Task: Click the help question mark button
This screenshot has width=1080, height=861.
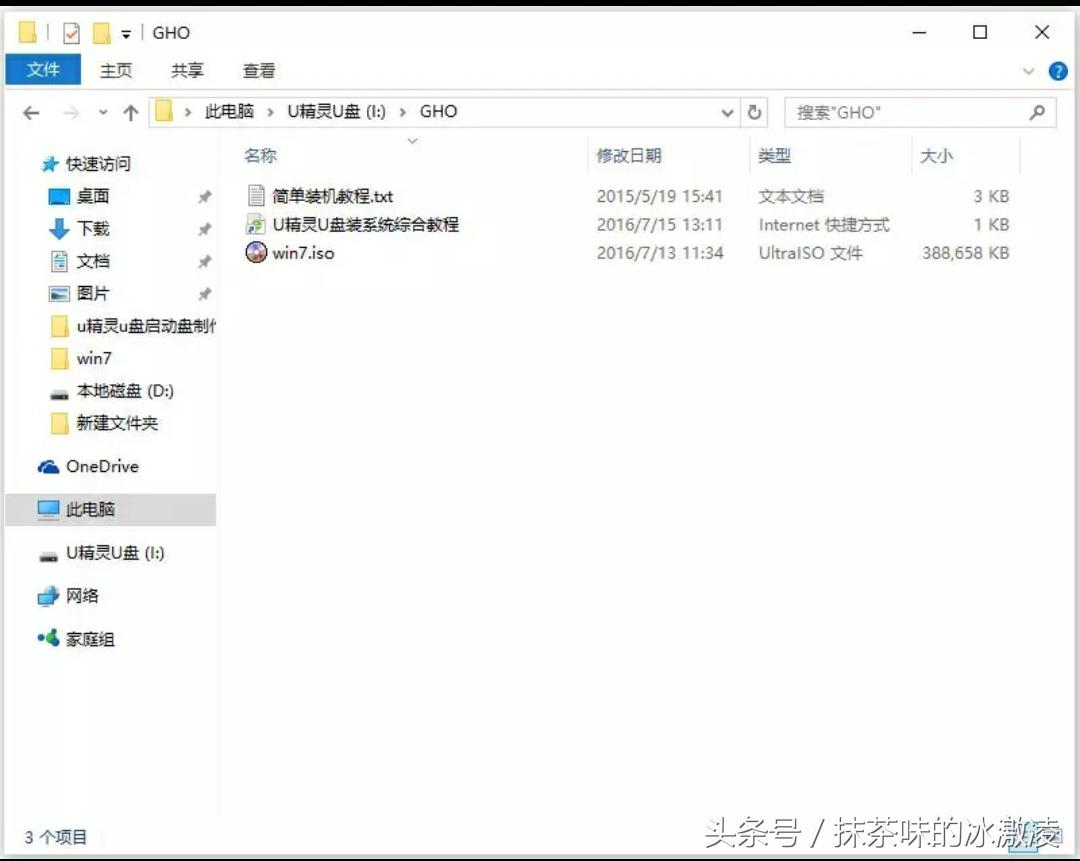Action: [x=1058, y=70]
